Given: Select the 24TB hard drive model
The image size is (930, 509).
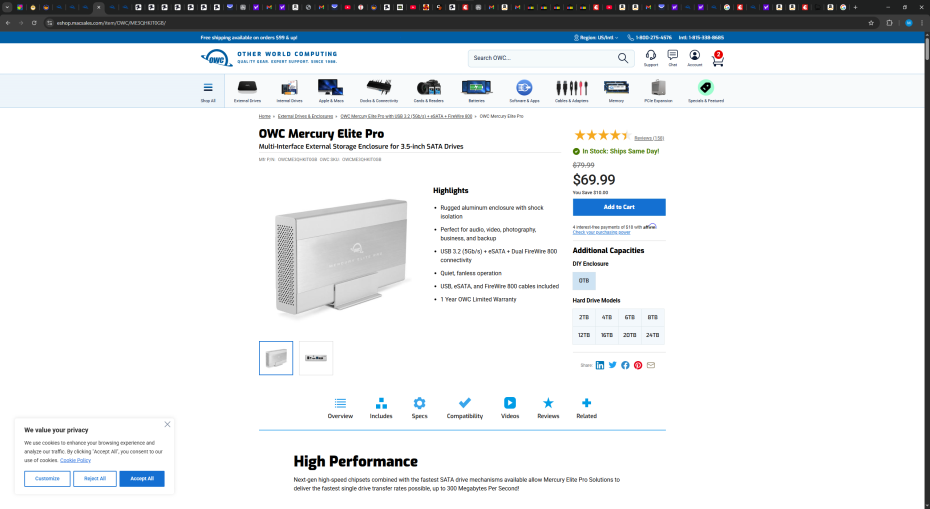Looking at the screenshot, I should pos(652,335).
